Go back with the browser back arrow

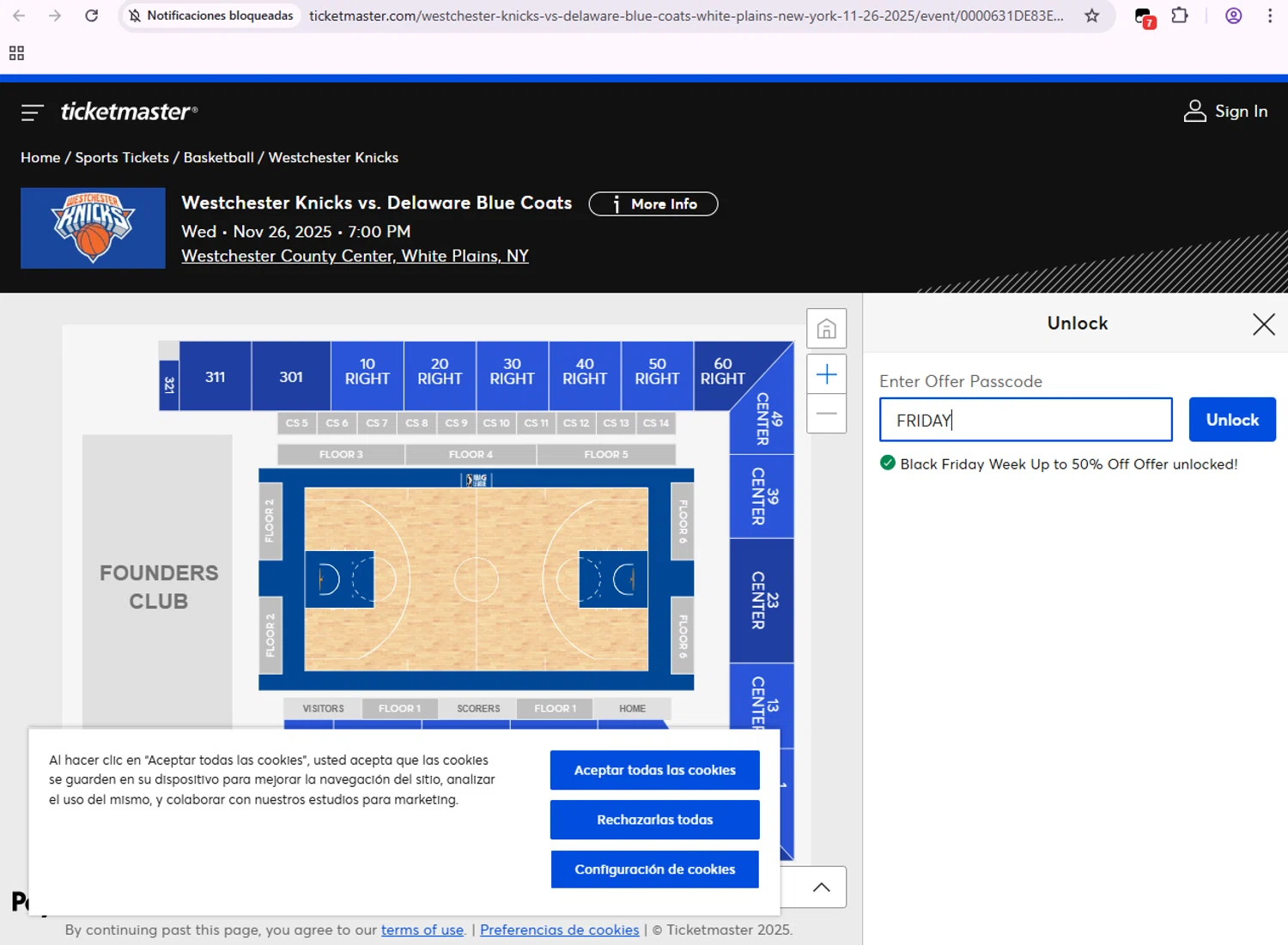(x=19, y=15)
